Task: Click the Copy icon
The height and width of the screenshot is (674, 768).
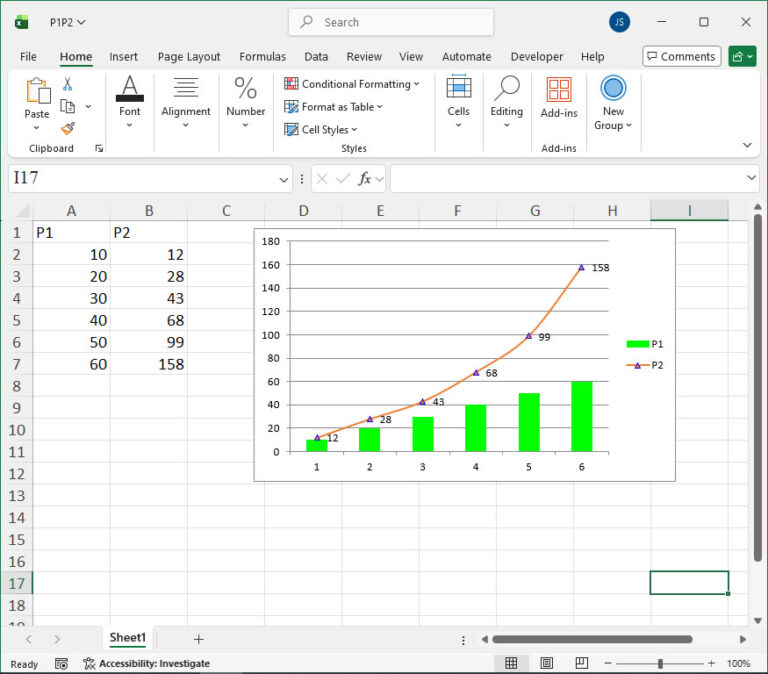Action: [67, 106]
